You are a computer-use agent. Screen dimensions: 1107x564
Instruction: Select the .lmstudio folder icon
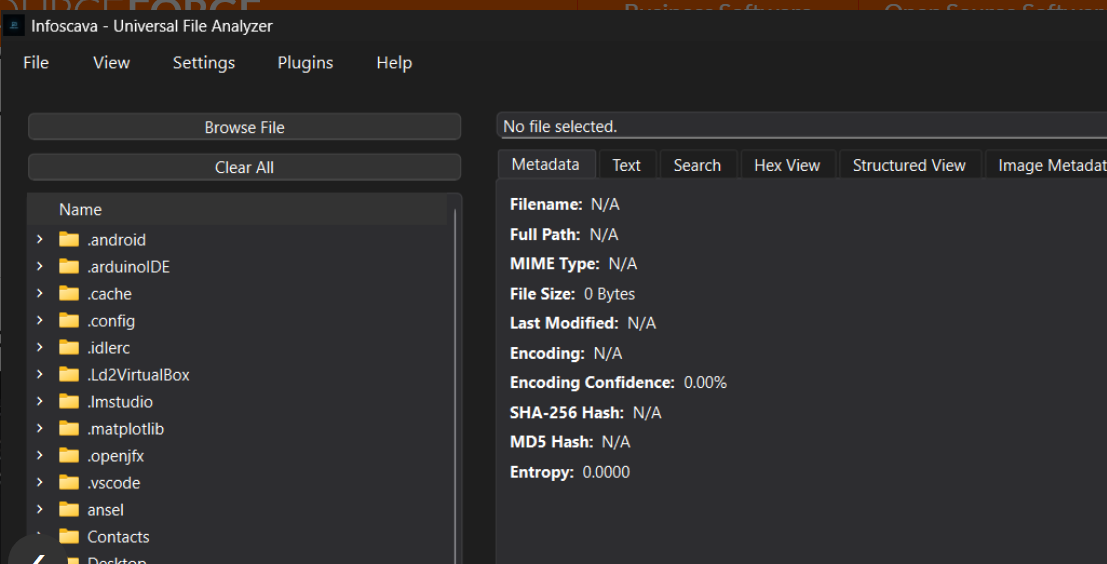(x=69, y=402)
